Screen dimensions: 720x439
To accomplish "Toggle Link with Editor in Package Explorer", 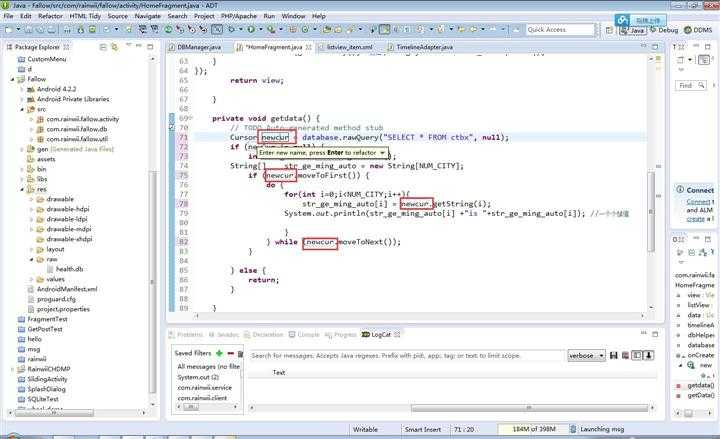I will (x=115, y=47).
